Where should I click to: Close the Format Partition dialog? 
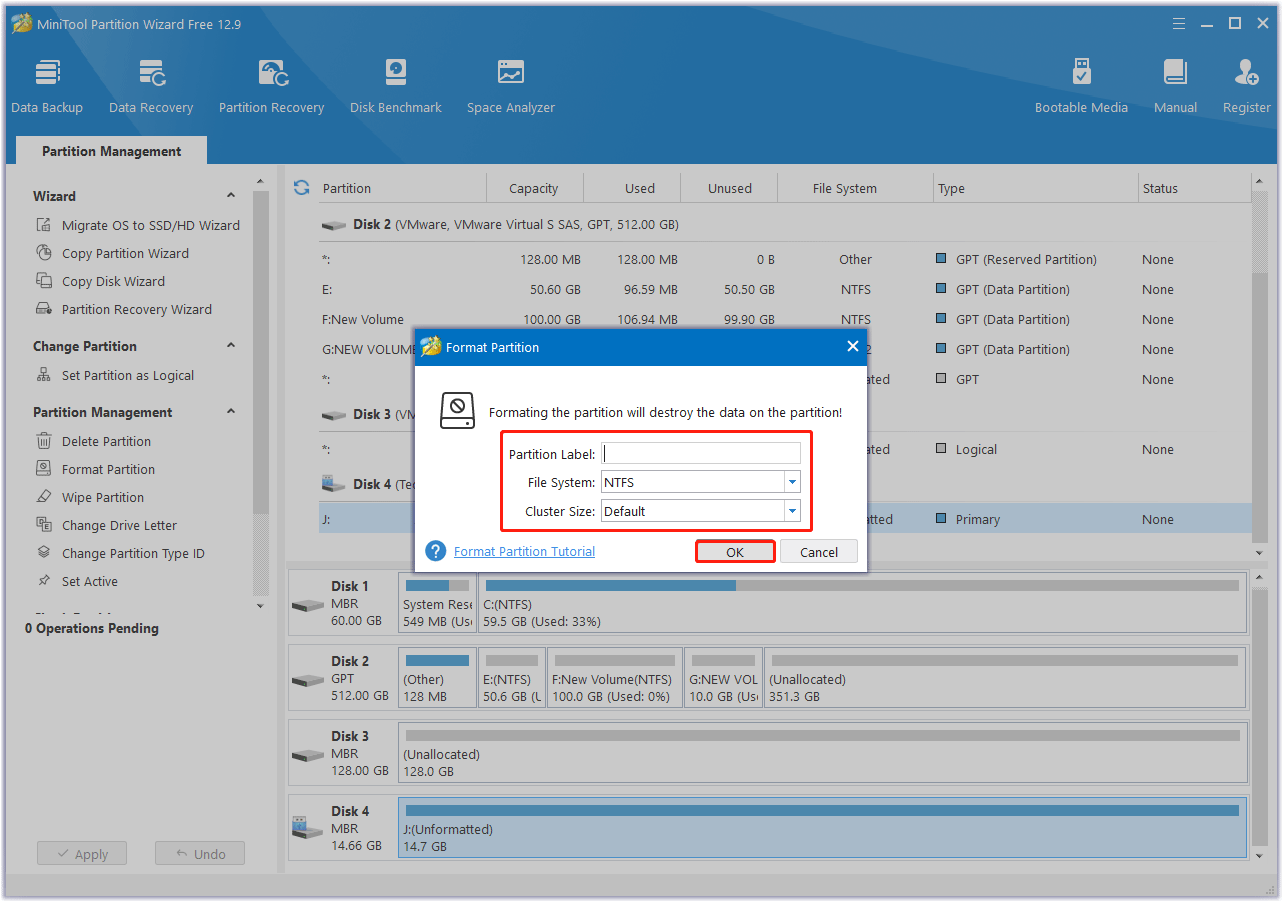(x=853, y=346)
